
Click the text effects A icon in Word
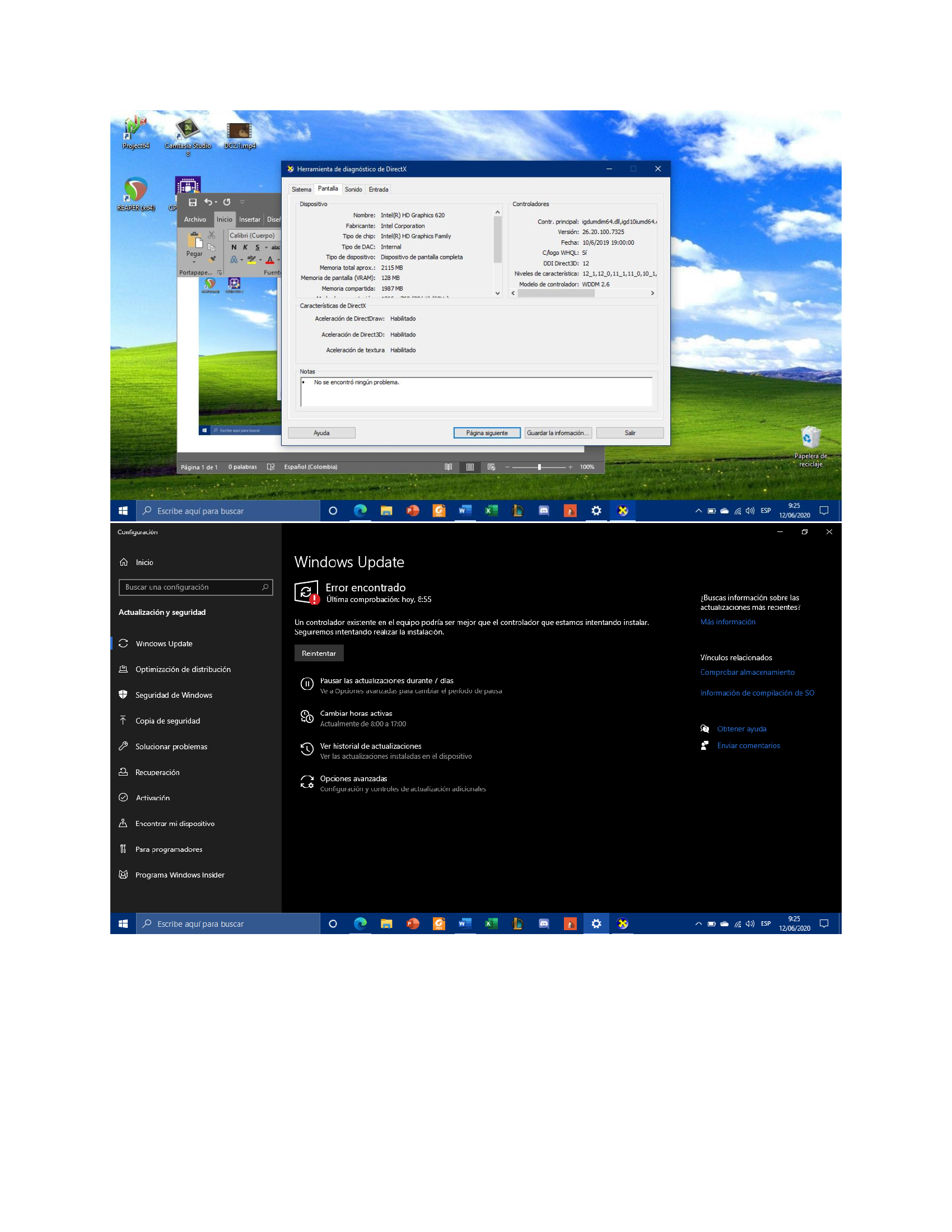(x=234, y=259)
